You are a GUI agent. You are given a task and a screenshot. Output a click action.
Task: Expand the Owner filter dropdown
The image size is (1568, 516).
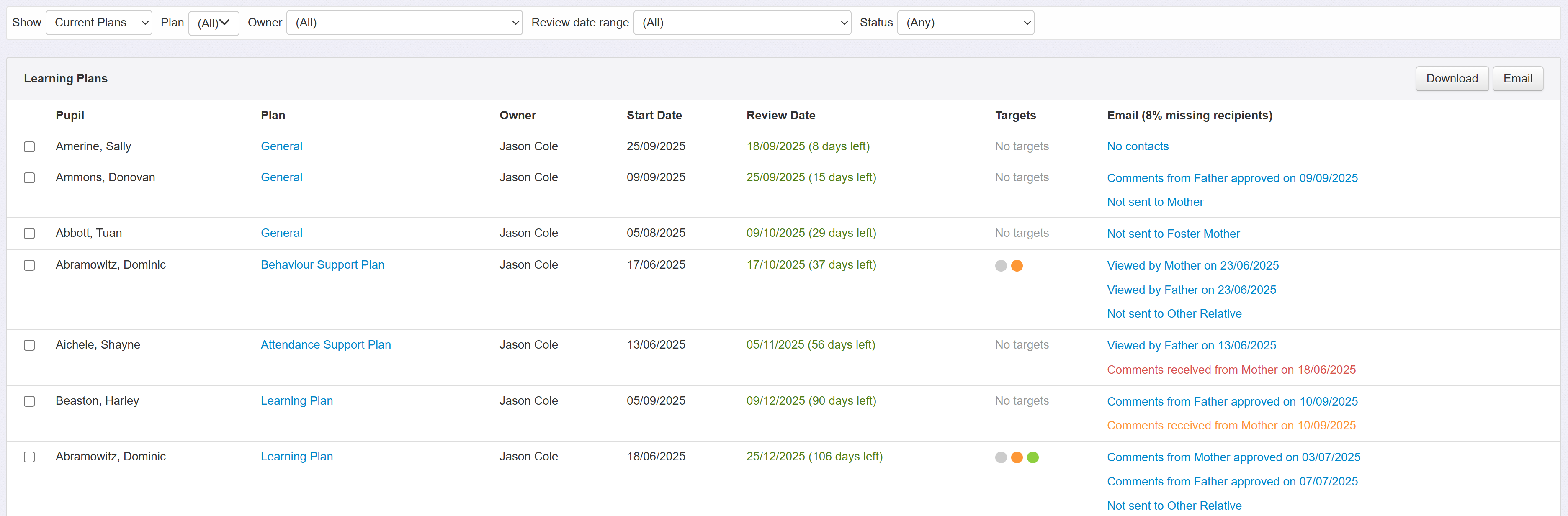tap(404, 23)
